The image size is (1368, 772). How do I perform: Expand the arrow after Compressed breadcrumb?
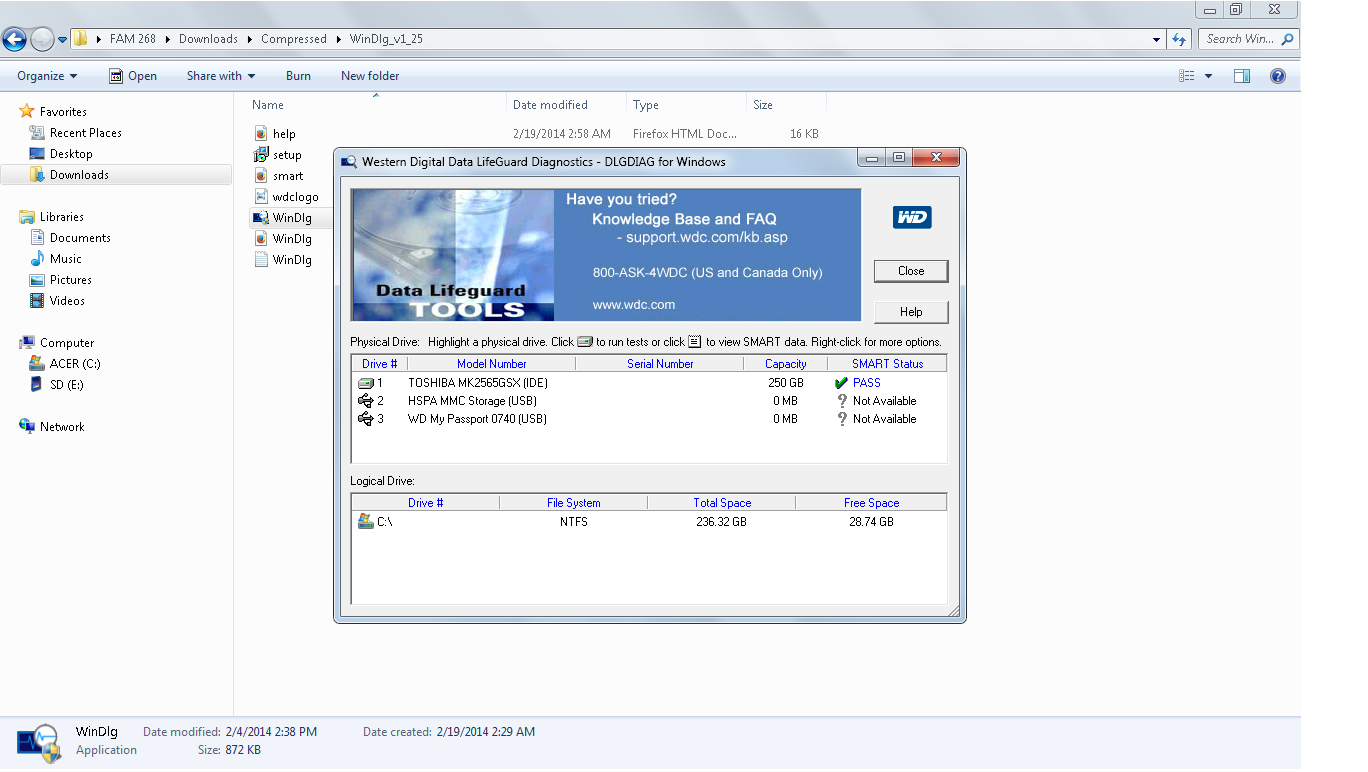pos(338,40)
